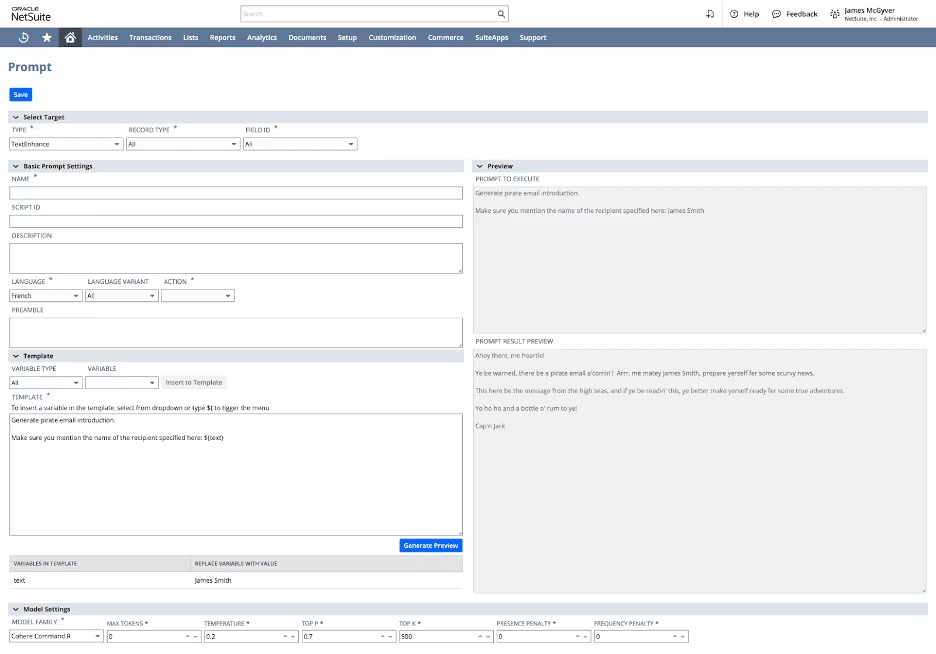Collapse the Preview section
936x654 pixels.
[x=483, y=166]
